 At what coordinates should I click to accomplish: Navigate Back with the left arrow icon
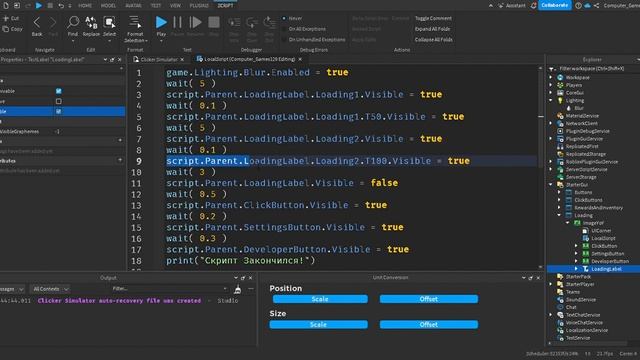(37, 22)
